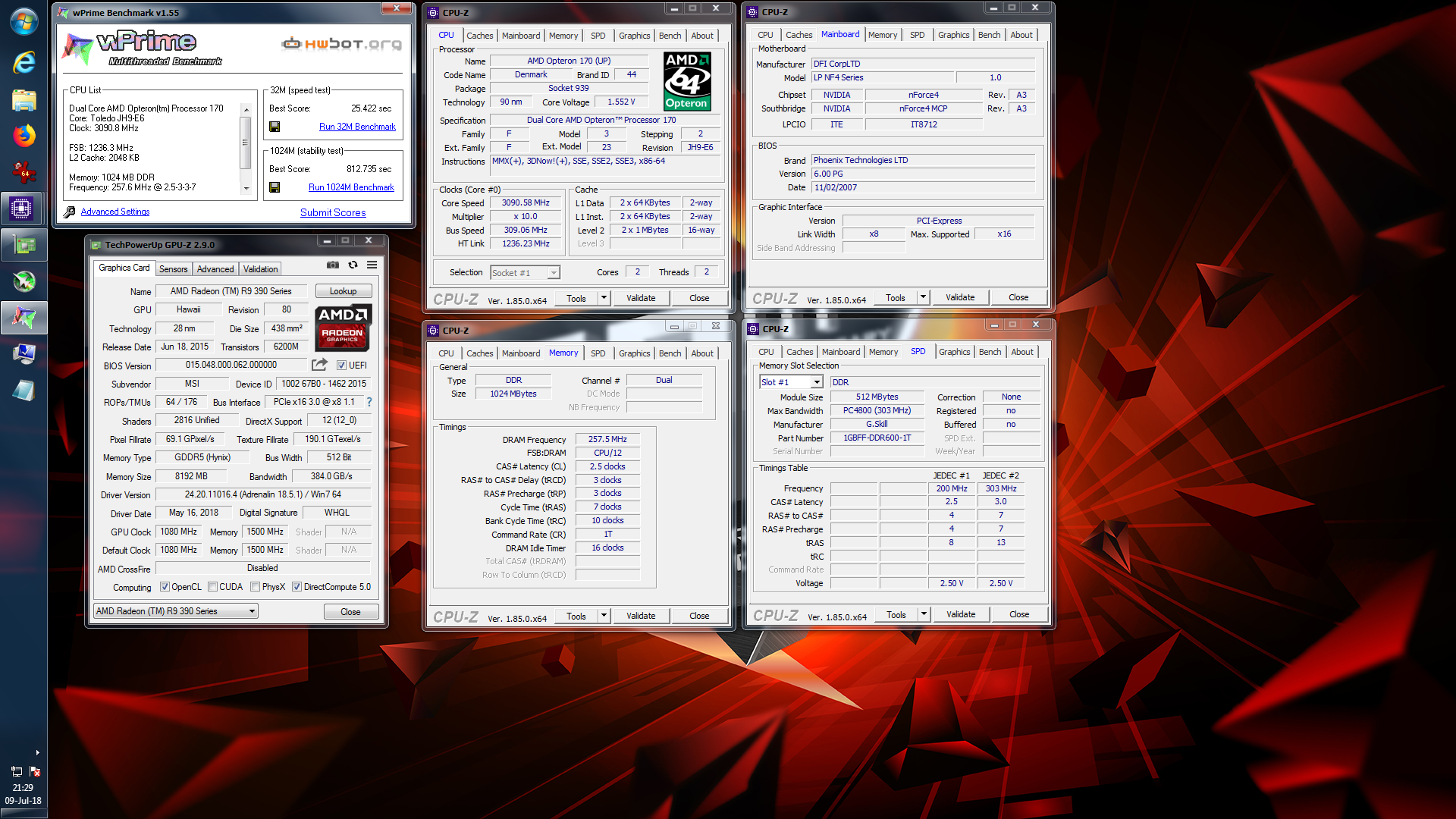Click the save icon next to 32M Best Score
This screenshot has width=1456, height=819.
click(275, 127)
